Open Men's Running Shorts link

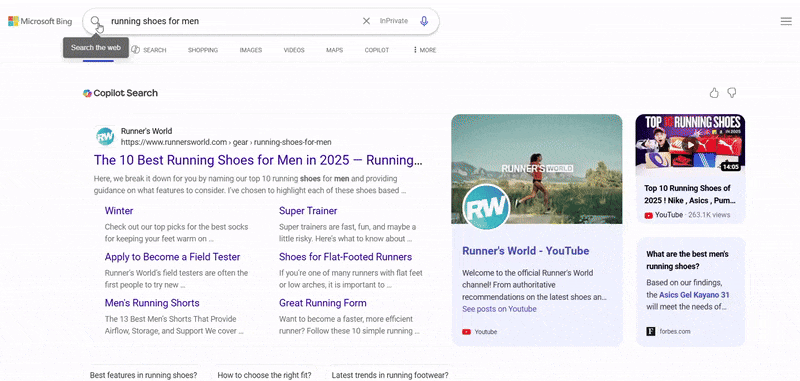click(152, 303)
